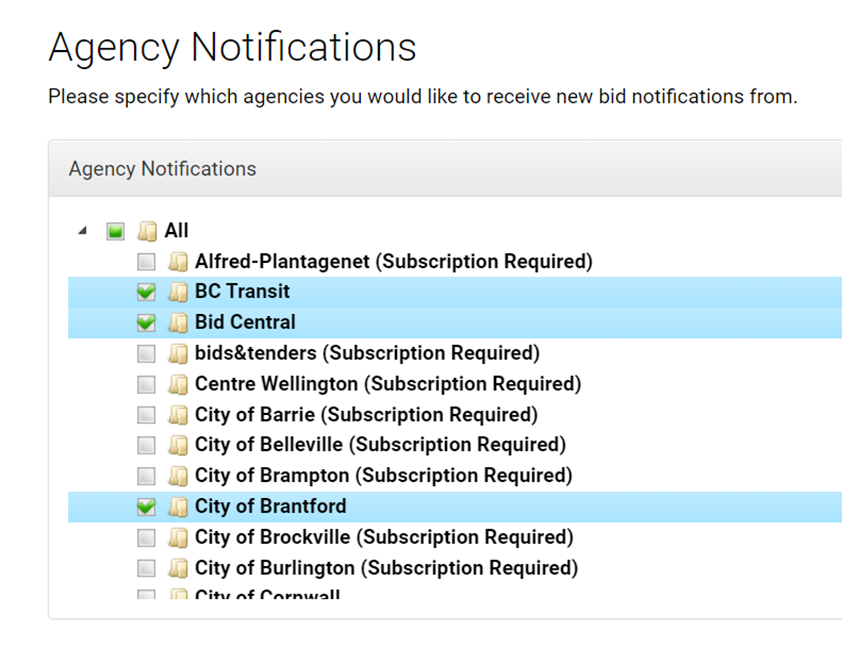Select the City of Brampton tree label
Screen dimensions: 842x647
383,476
